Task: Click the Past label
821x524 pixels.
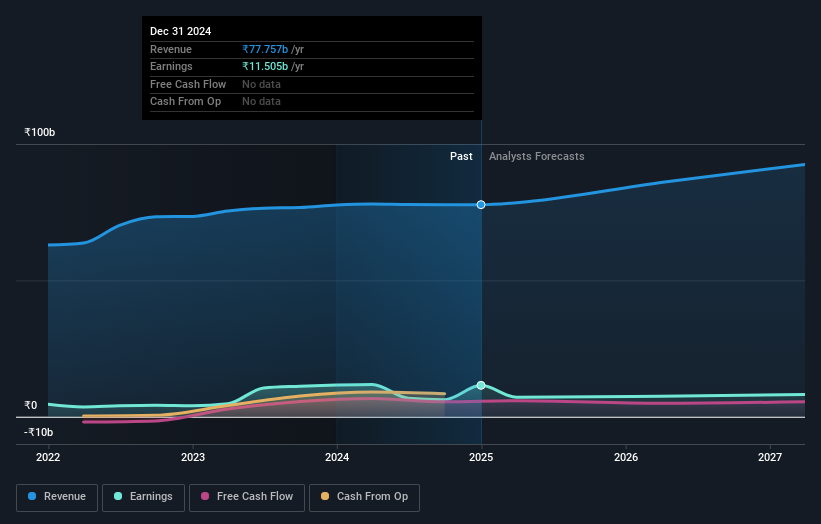Action: click(461, 157)
